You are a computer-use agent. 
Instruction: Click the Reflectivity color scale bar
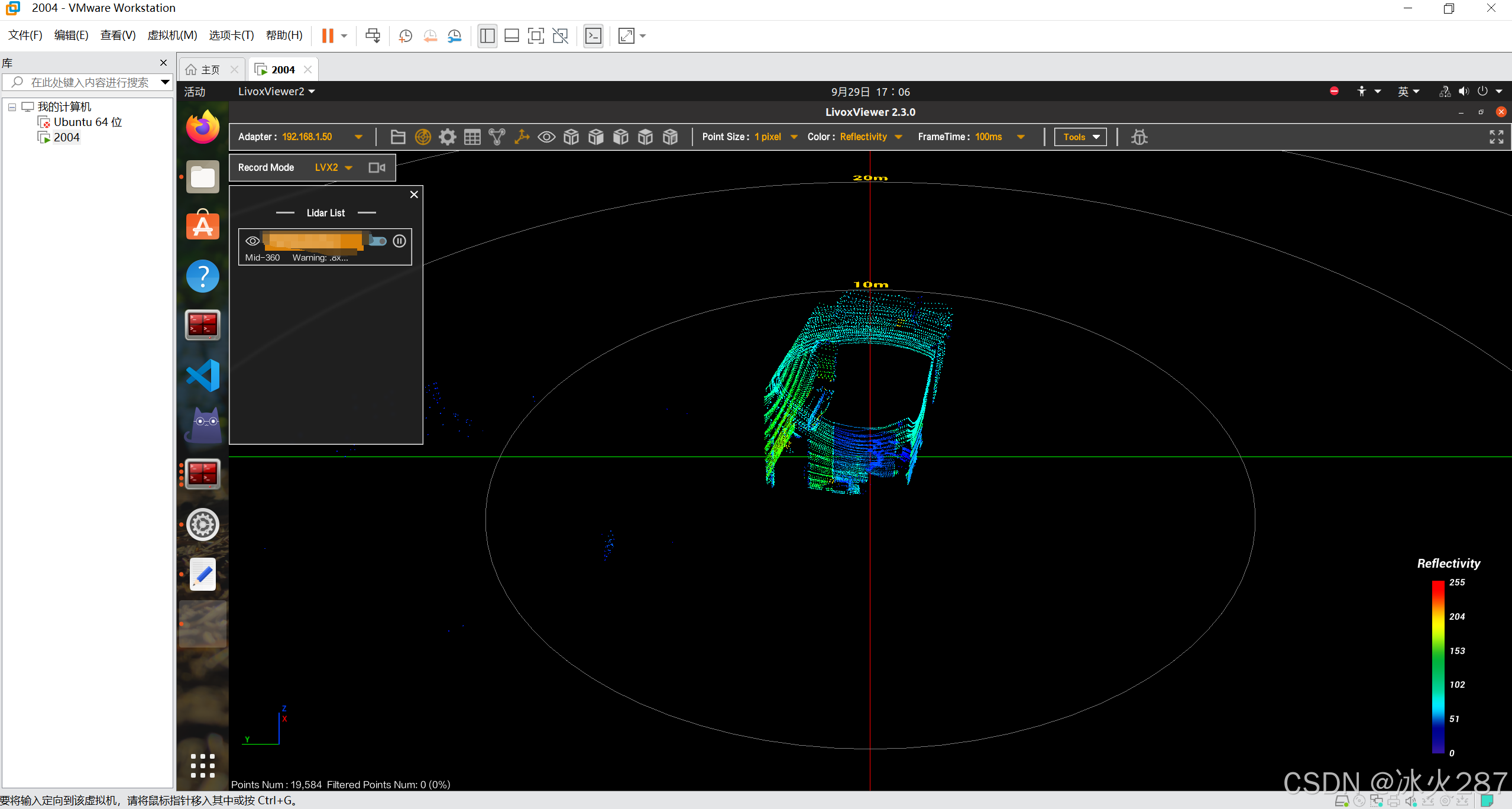pyautogui.click(x=1438, y=666)
